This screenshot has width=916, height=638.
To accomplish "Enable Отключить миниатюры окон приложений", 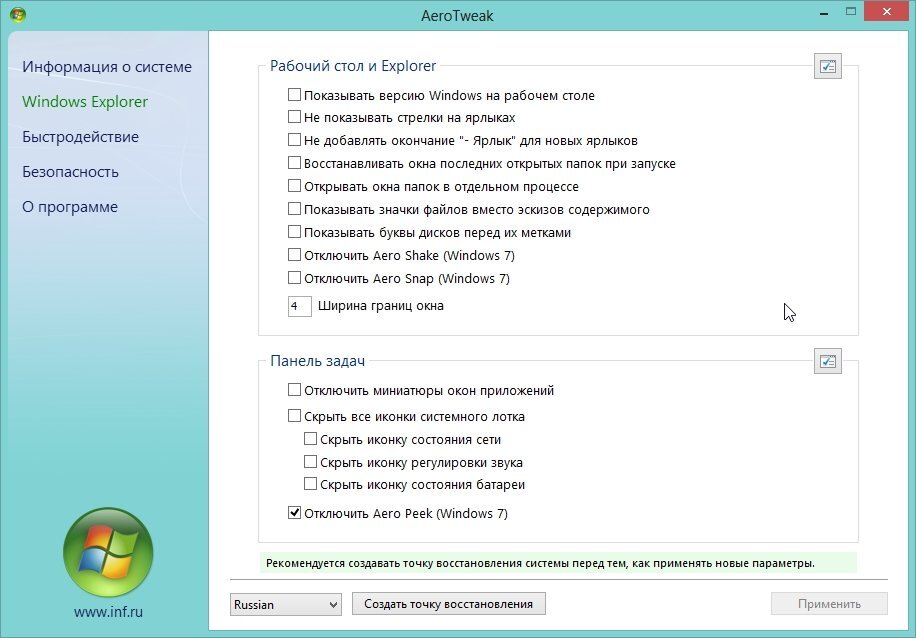I will pos(294,390).
